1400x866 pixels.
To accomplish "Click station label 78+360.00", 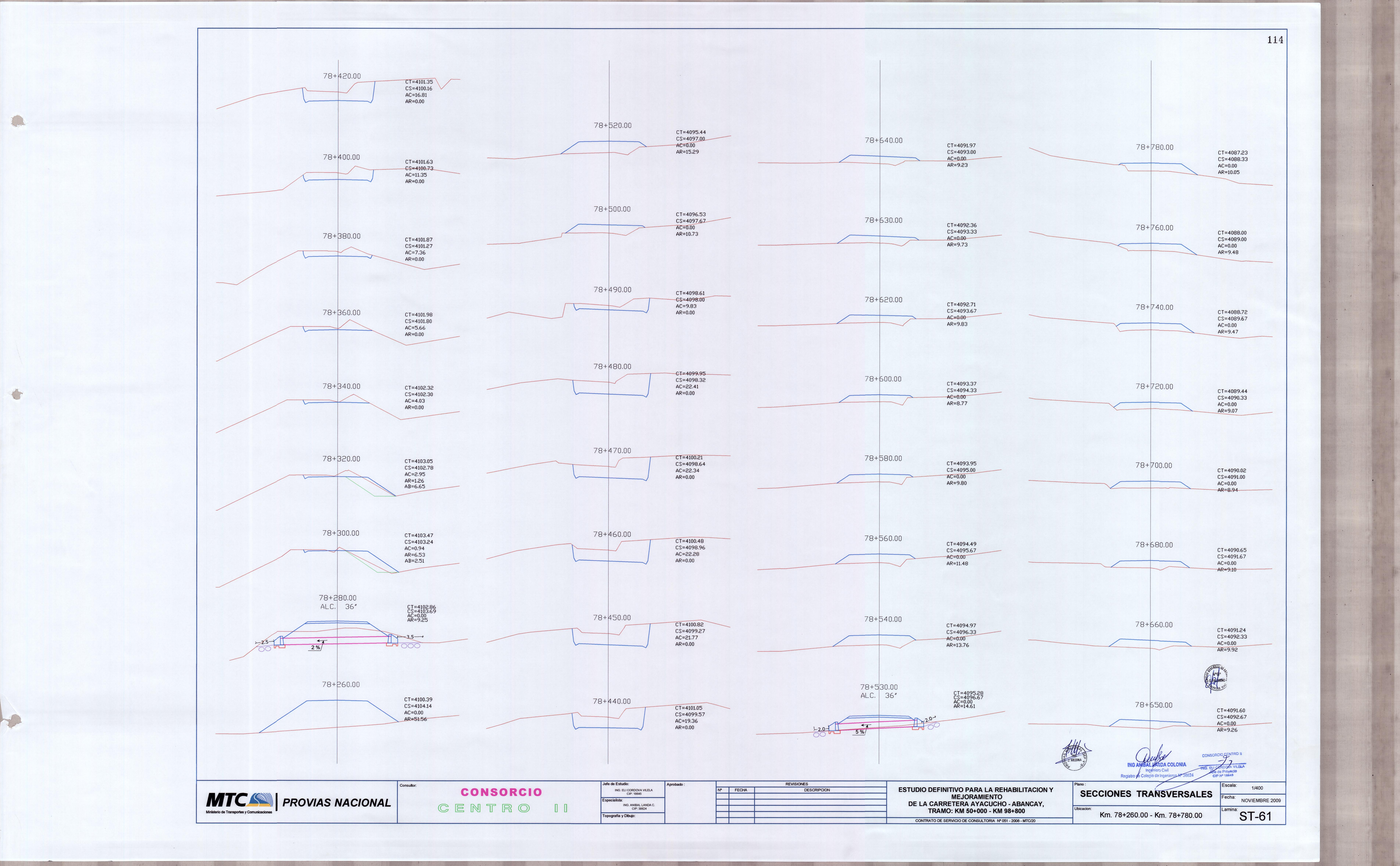I will [x=341, y=313].
